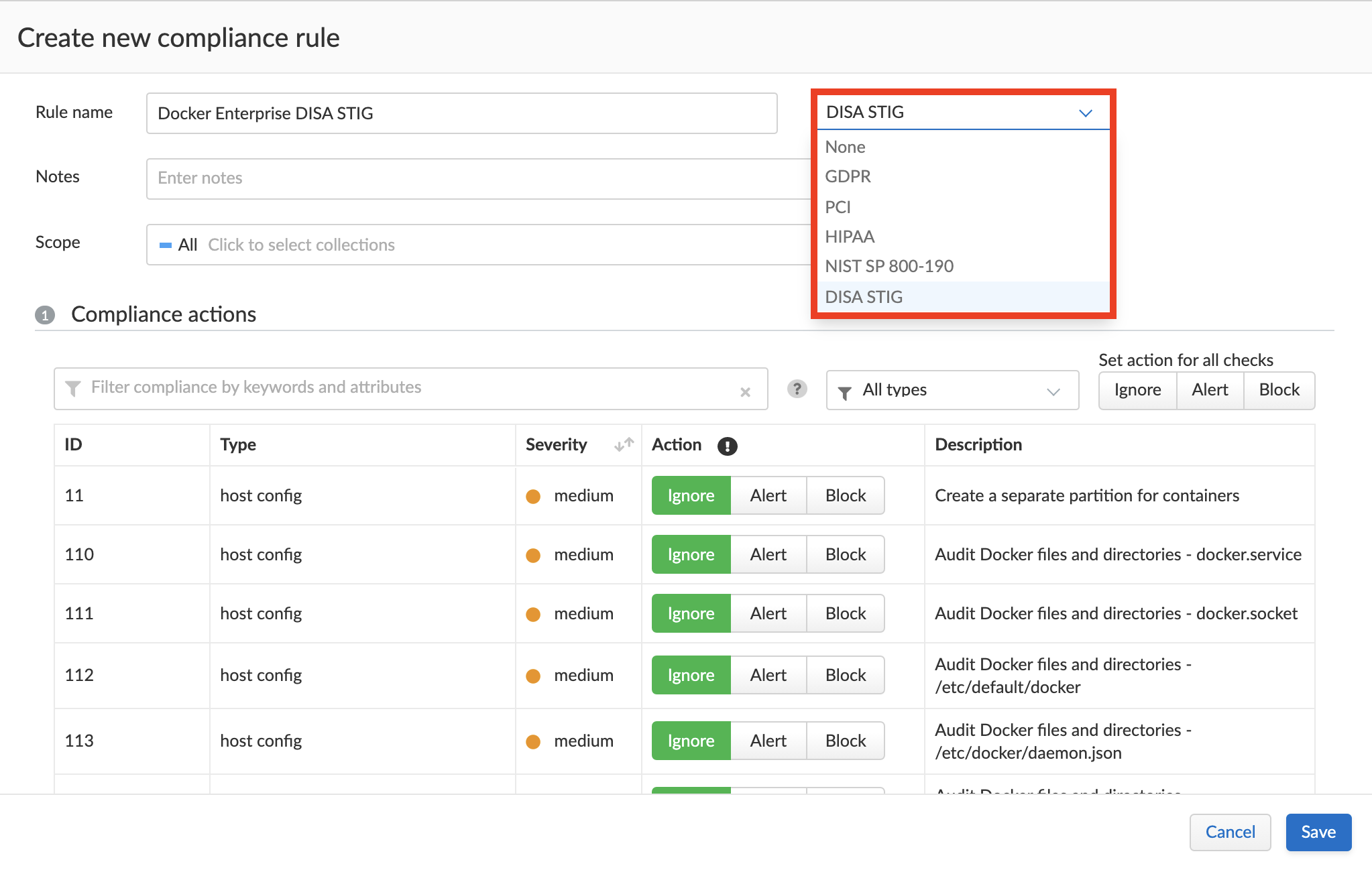Viewport: 1372px width, 870px height.
Task: Set rule 11 action to Alert
Action: pyautogui.click(x=768, y=496)
